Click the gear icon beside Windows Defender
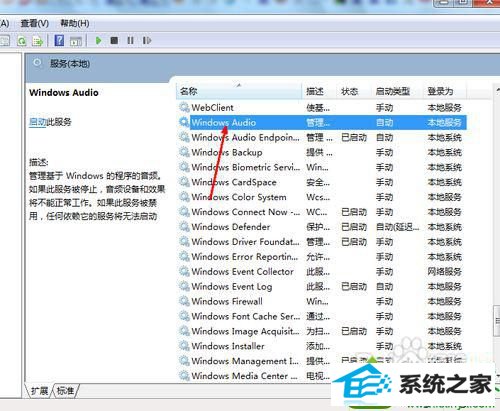 pyautogui.click(x=184, y=227)
